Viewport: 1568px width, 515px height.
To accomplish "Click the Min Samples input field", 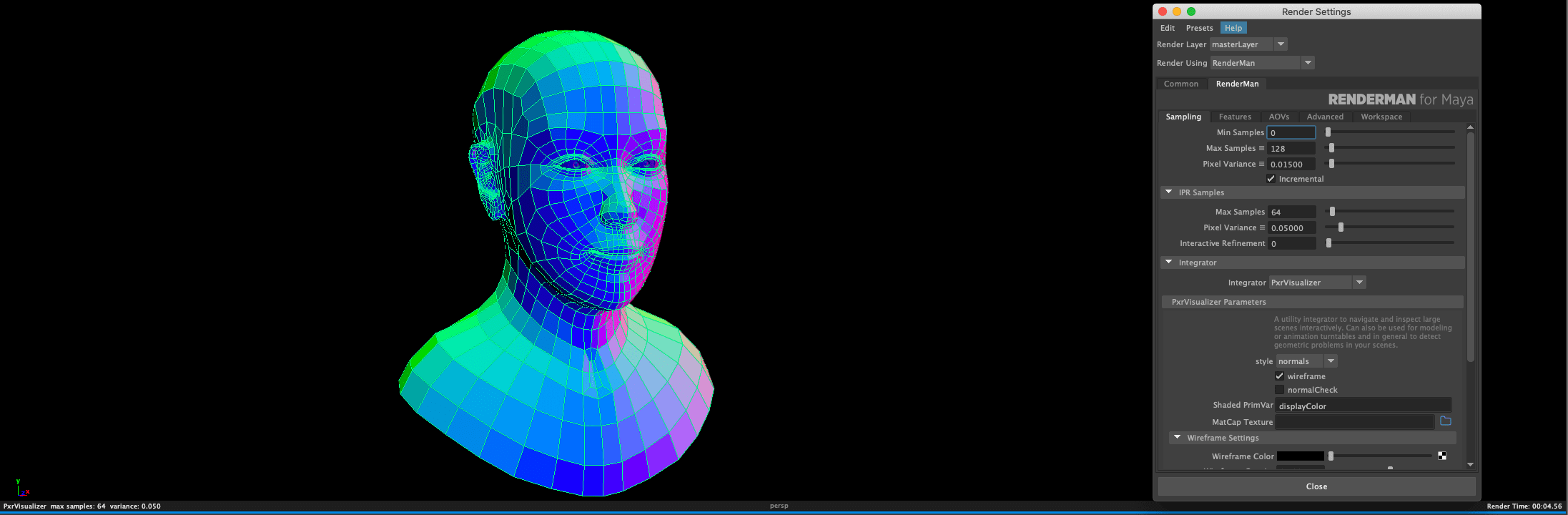I will [1291, 132].
